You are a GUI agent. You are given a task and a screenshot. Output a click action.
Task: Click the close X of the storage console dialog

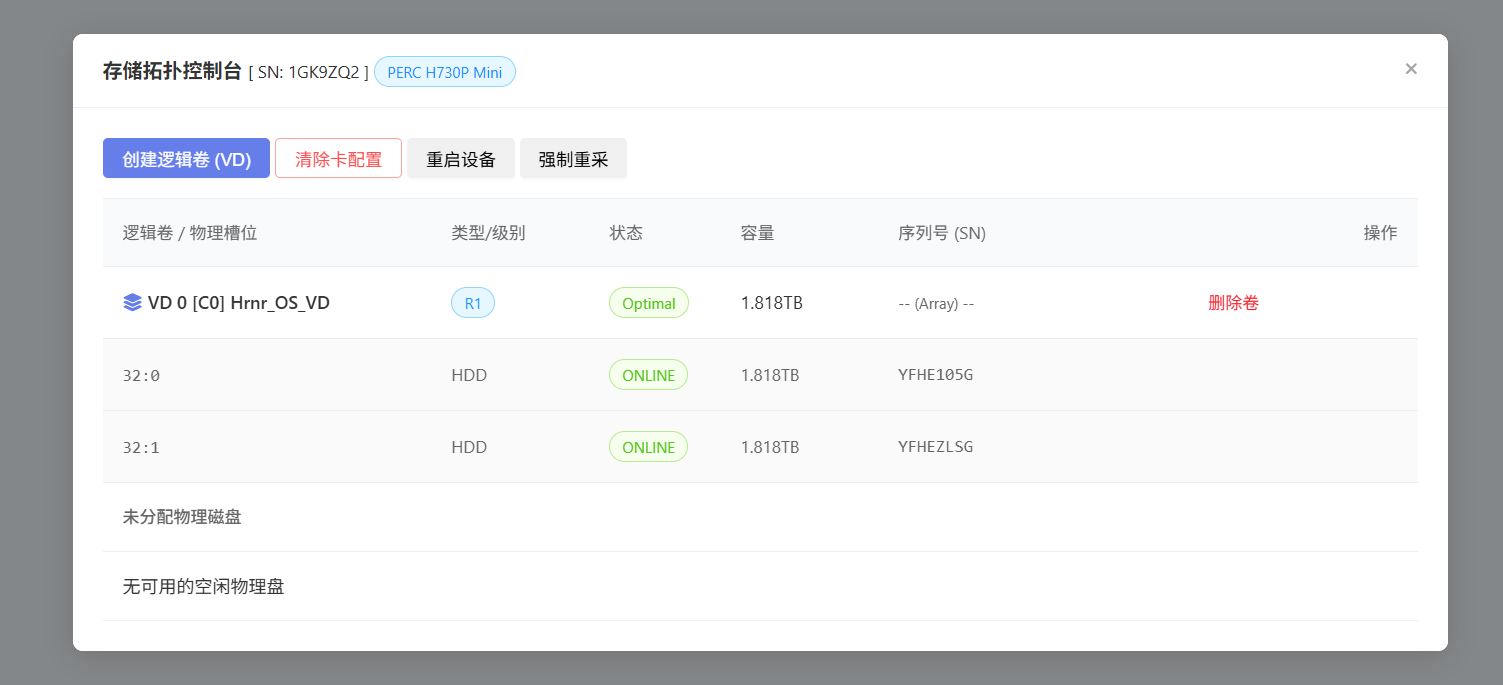(x=1411, y=68)
